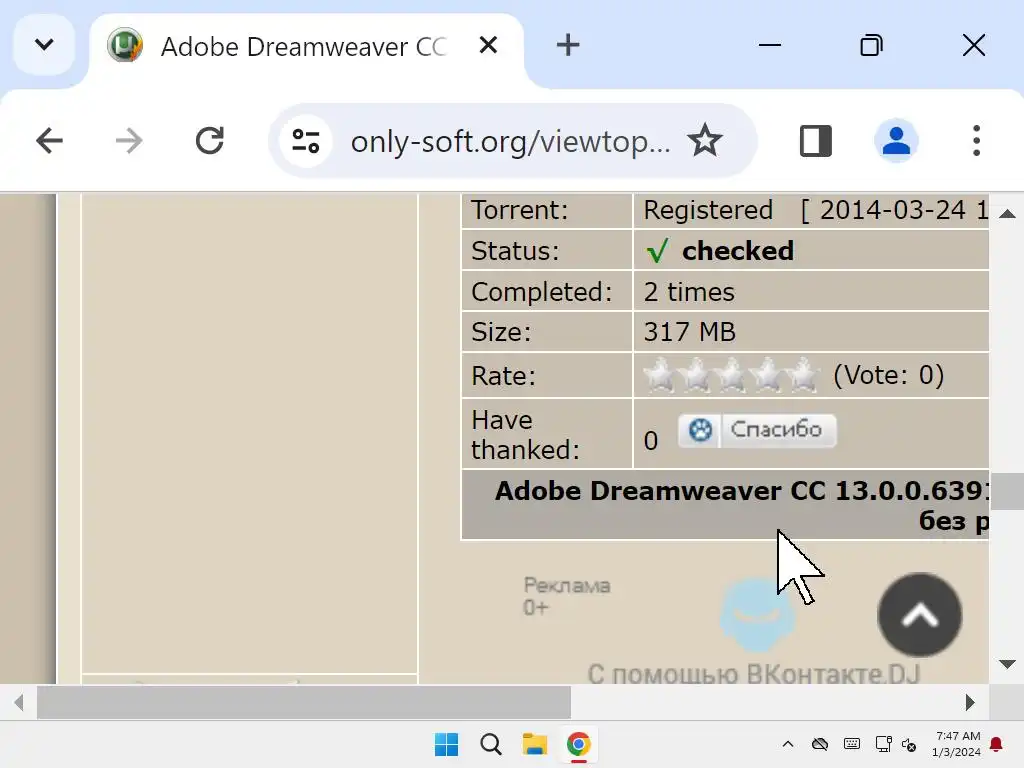Click the cloud sync tray icon

(x=820, y=744)
